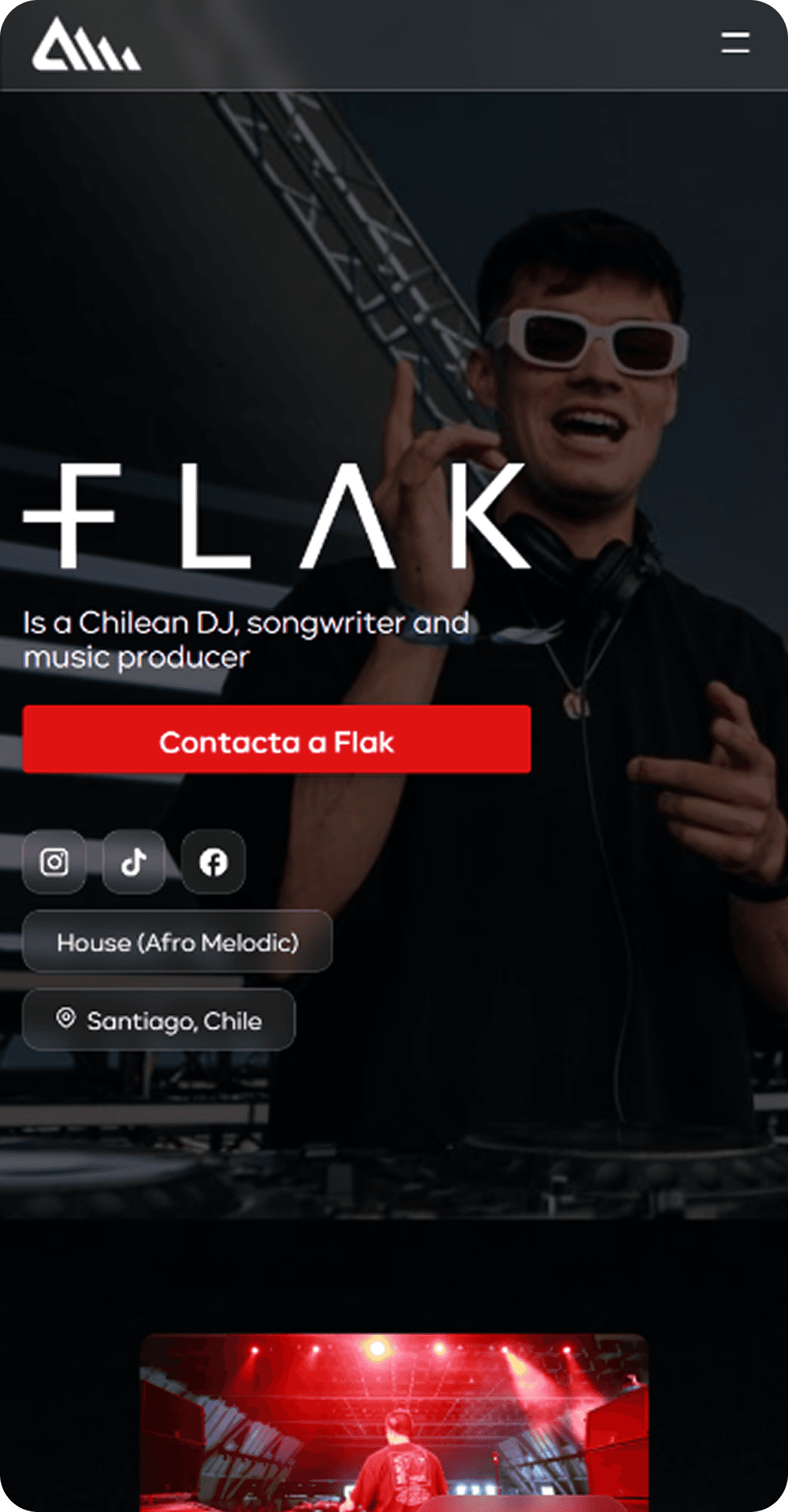The height and width of the screenshot is (1512, 788).
Task: Open Flak's Instagram profile icon
Action: [x=54, y=862]
